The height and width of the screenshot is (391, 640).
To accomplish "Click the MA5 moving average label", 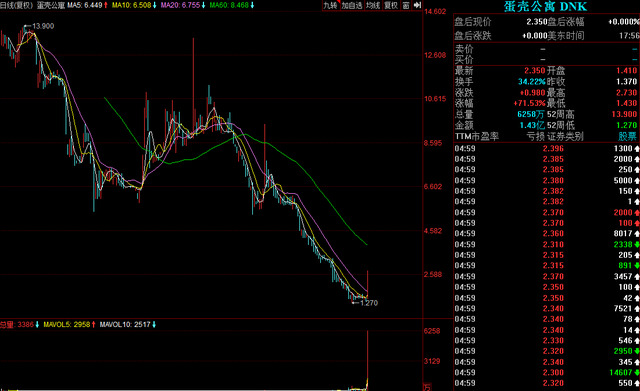I will 88,5.
